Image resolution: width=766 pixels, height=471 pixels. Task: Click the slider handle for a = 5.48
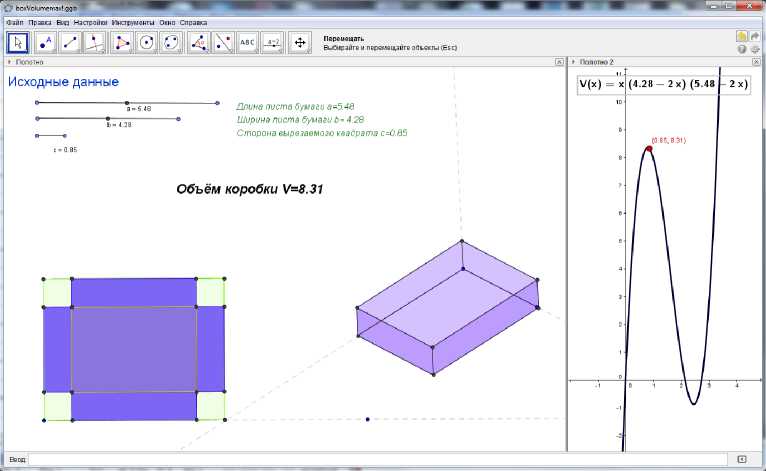pos(126,102)
